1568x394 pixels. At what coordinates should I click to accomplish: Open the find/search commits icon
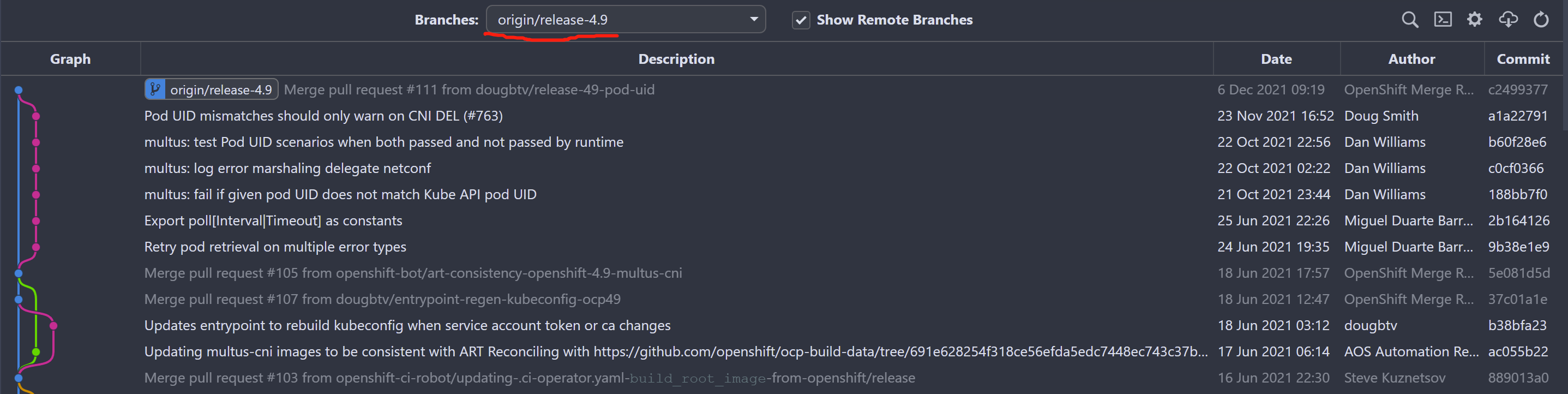[1409, 20]
